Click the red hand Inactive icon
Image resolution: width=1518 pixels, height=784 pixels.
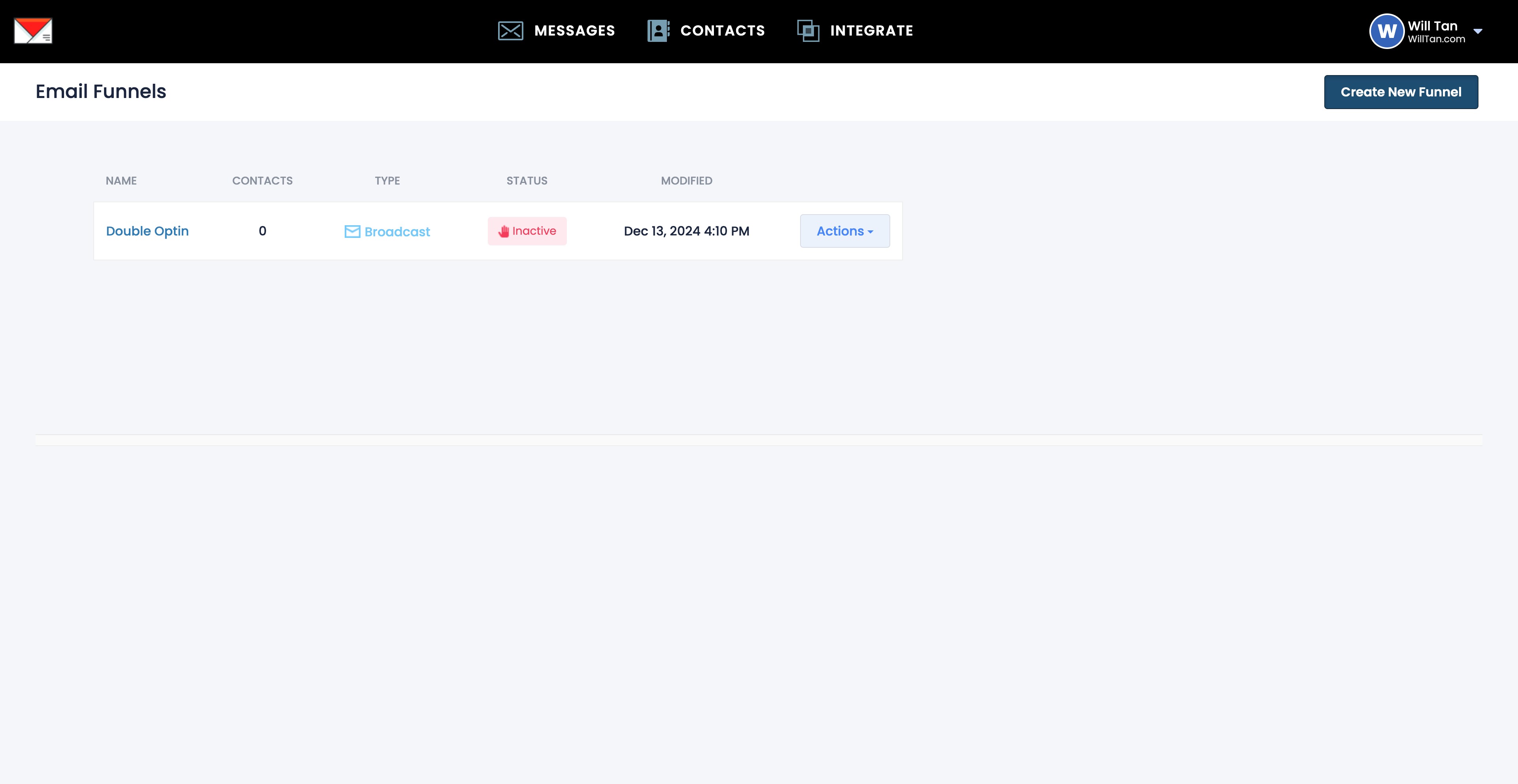click(503, 232)
